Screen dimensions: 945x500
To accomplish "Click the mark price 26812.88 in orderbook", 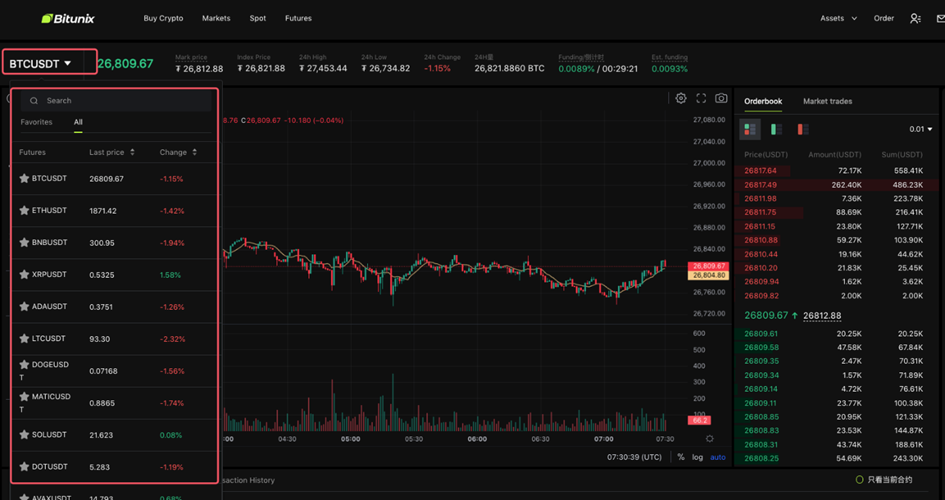I will tap(822, 316).
